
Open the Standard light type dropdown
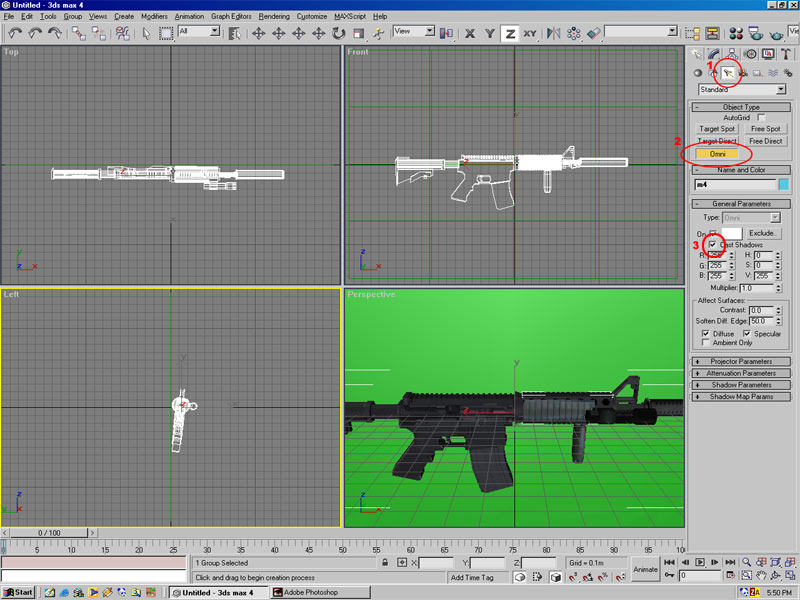pyautogui.click(x=780, y=89)
